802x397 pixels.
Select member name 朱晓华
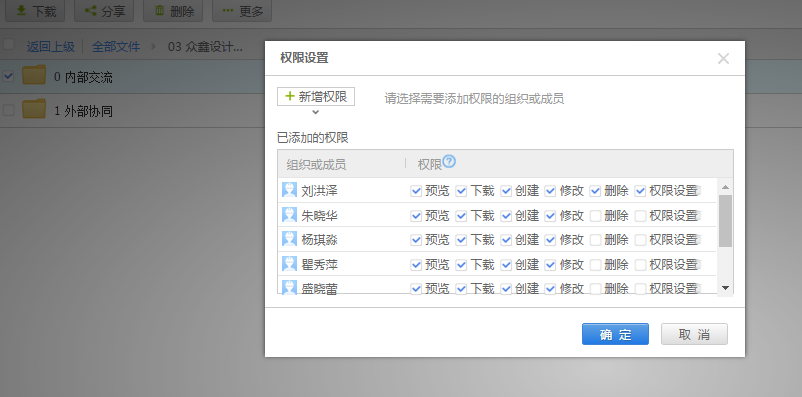[320, 216]
